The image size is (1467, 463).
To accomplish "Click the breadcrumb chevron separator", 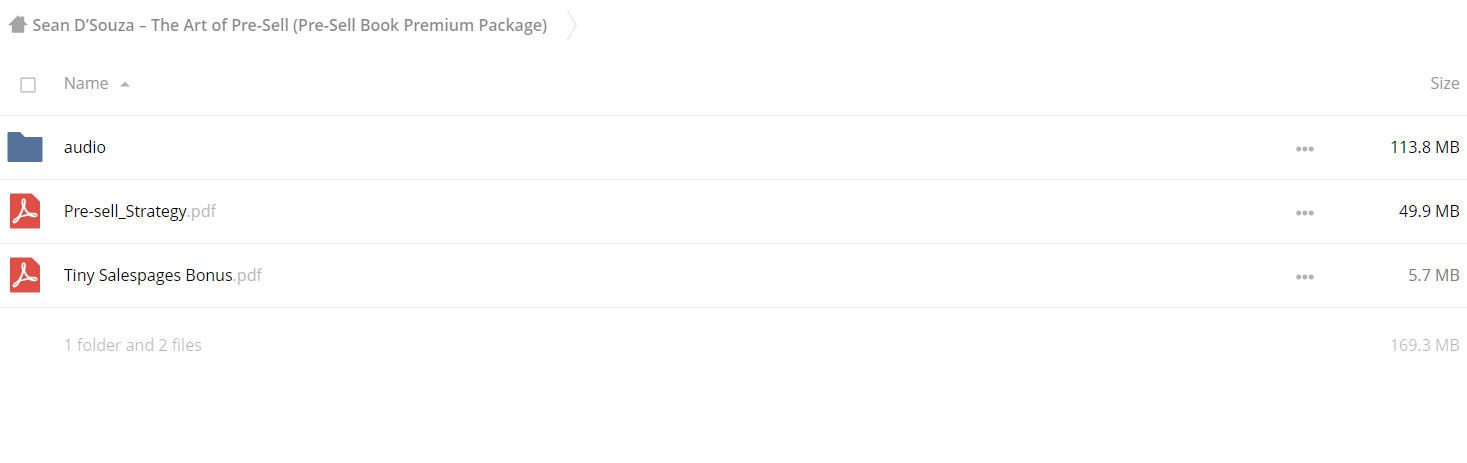I will [571, 25].
